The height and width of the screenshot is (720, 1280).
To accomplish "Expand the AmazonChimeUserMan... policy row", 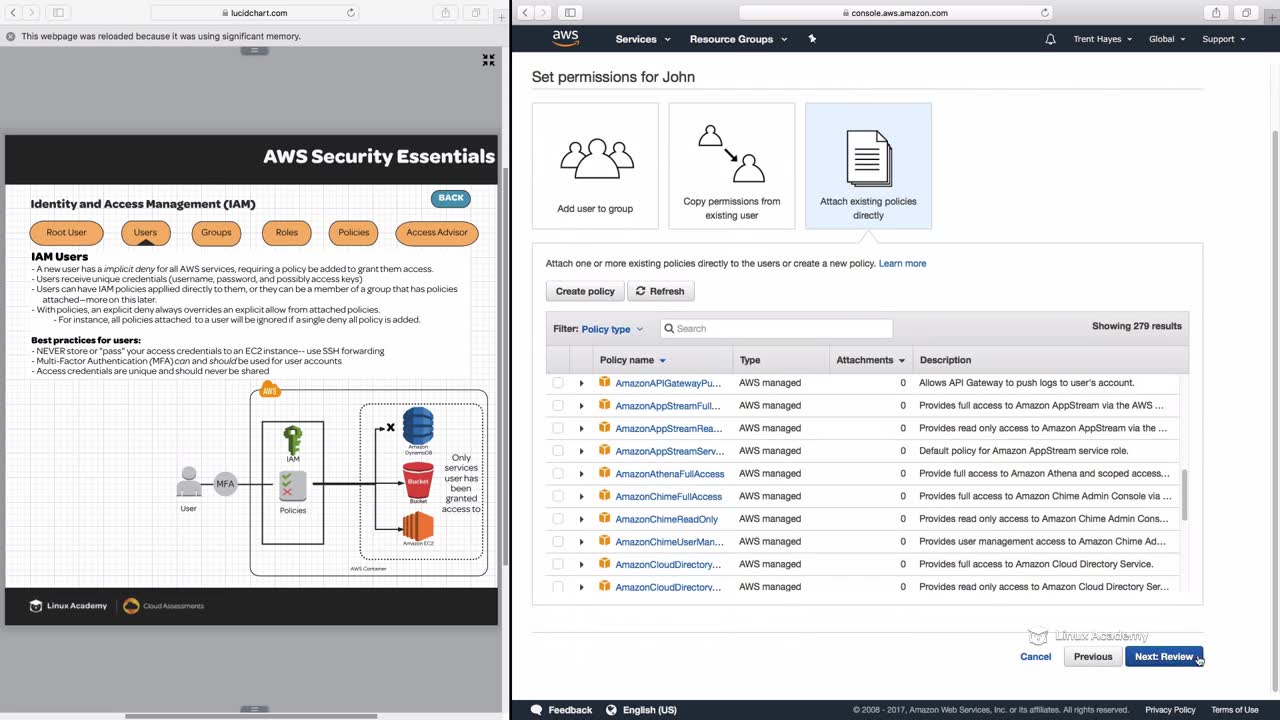I will 581,542.
